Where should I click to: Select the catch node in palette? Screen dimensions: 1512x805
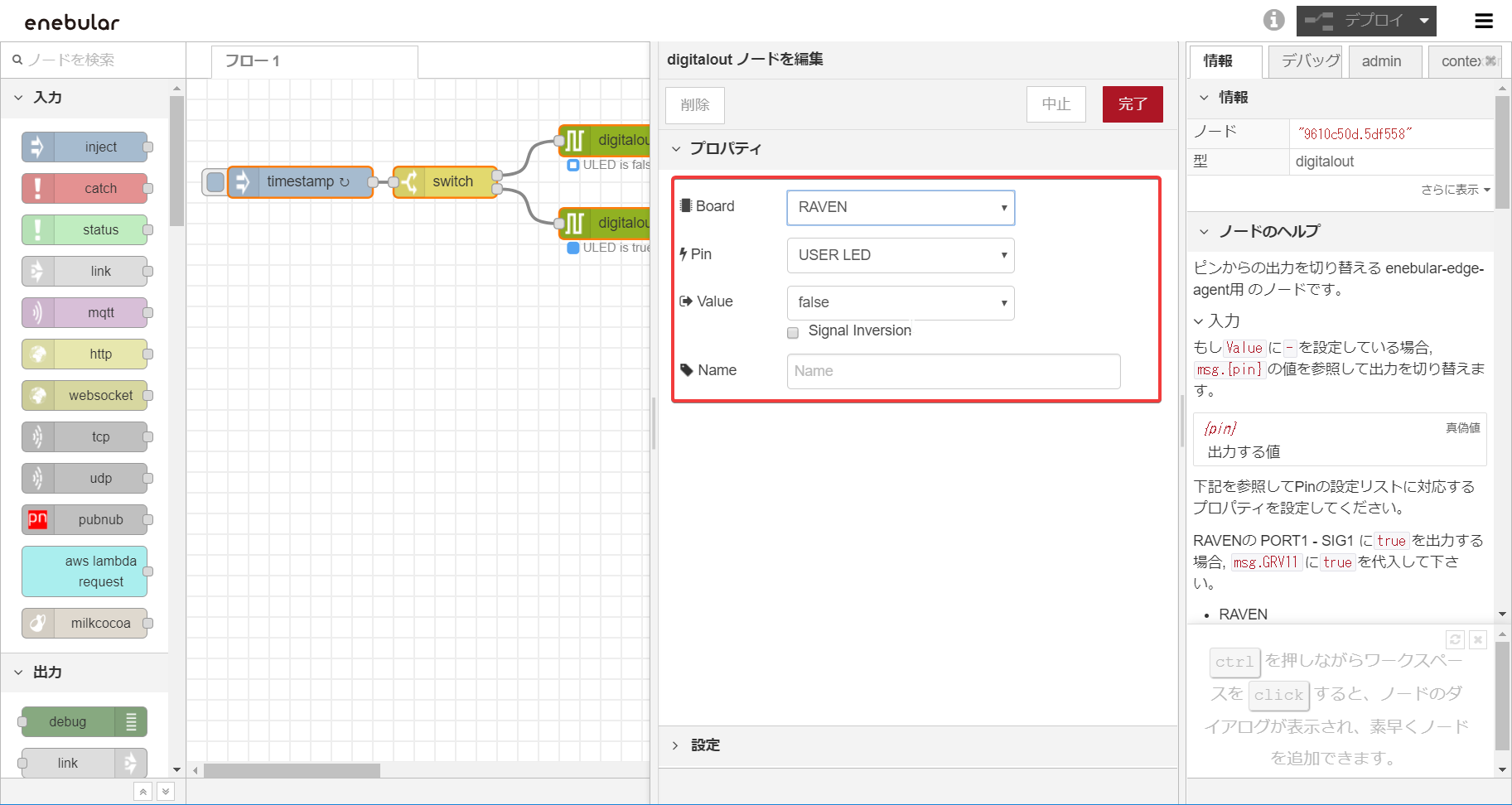click(x=85, y=189)
